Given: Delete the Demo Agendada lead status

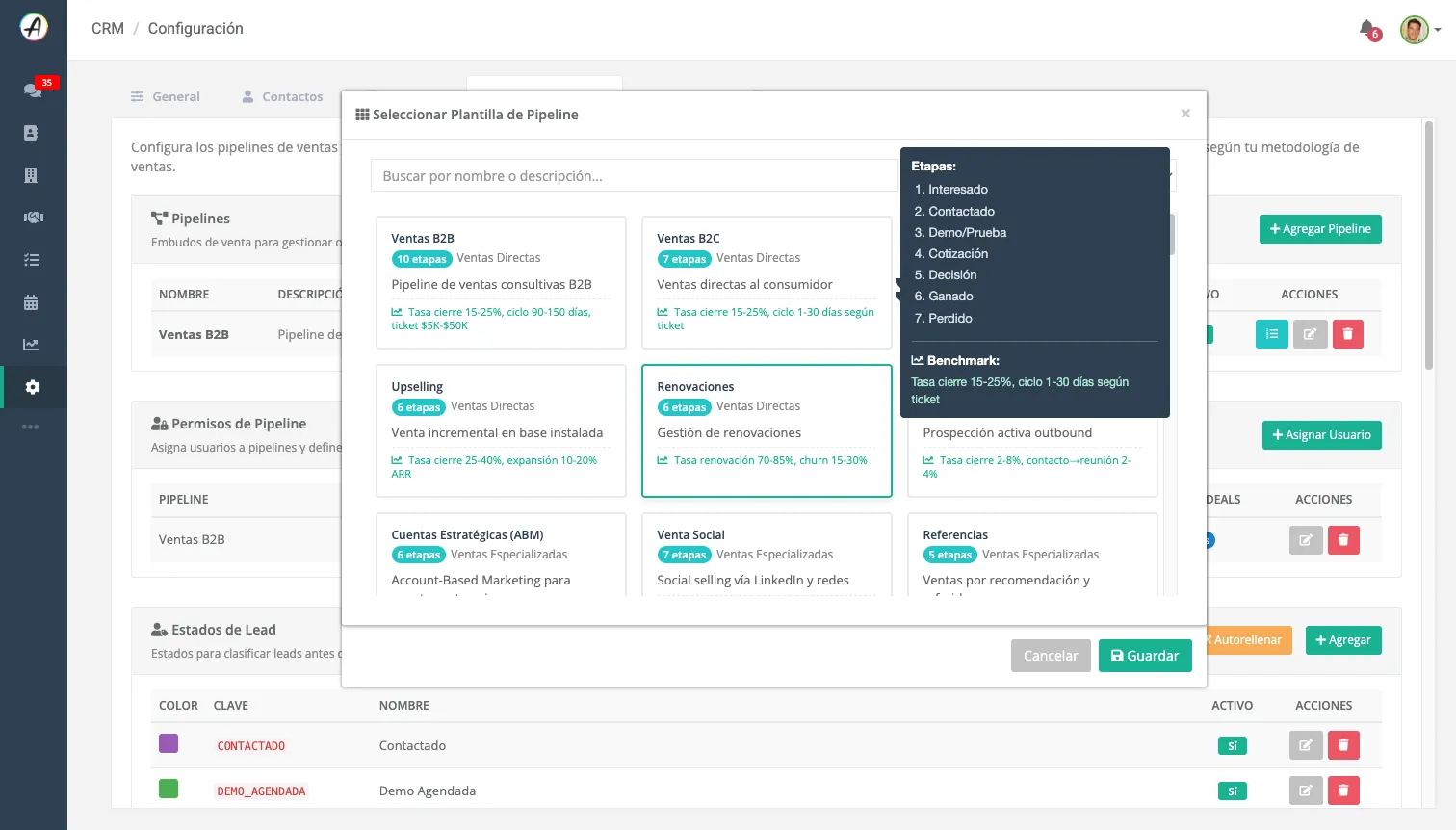Looking at the screenshot, I should coord(1343,791).
